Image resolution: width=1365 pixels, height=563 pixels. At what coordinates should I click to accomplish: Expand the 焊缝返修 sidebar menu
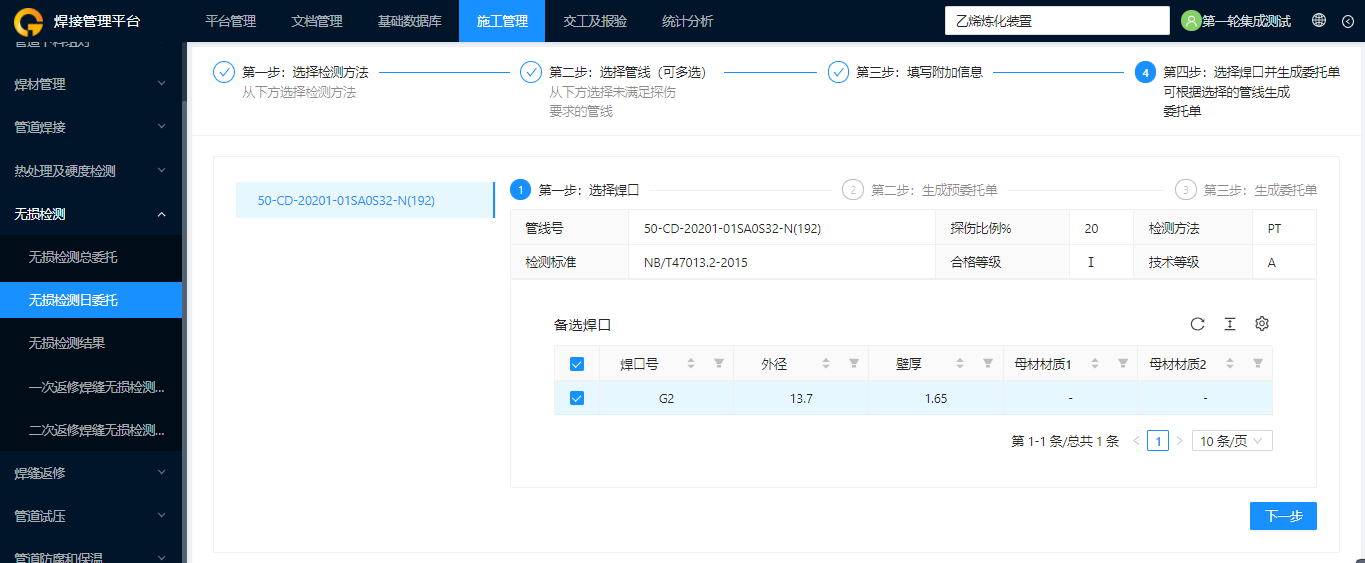tap(91, 473)
